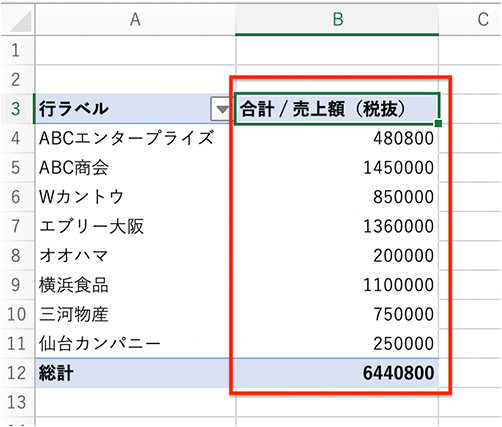502x427 pixels.
Task: Select row 10 header
Action: pos(17,314)
